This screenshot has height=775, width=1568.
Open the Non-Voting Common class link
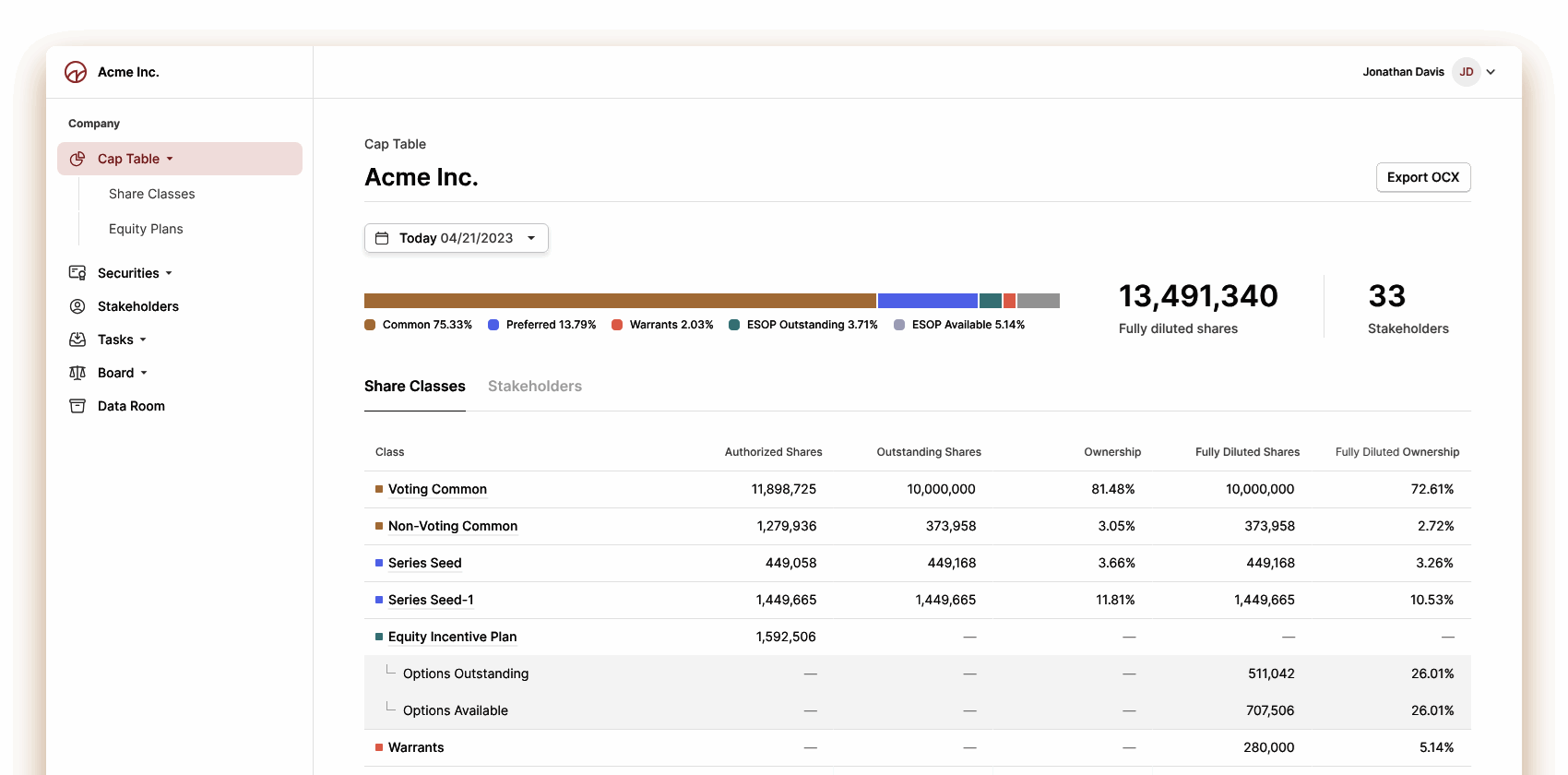click(x=453, y=526)
